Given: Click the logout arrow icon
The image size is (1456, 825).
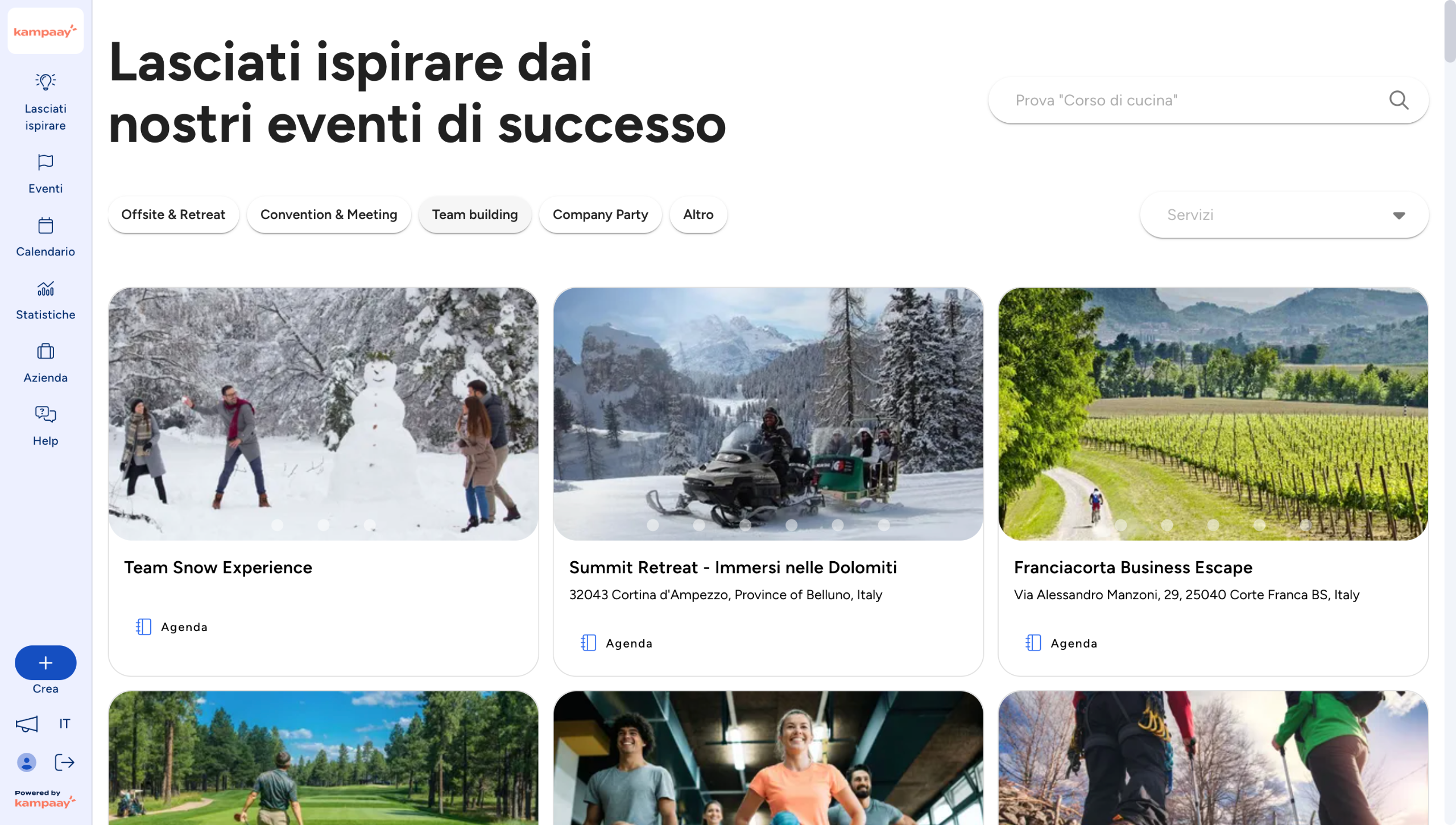Looking at the screenshot, I should [64, 762].
